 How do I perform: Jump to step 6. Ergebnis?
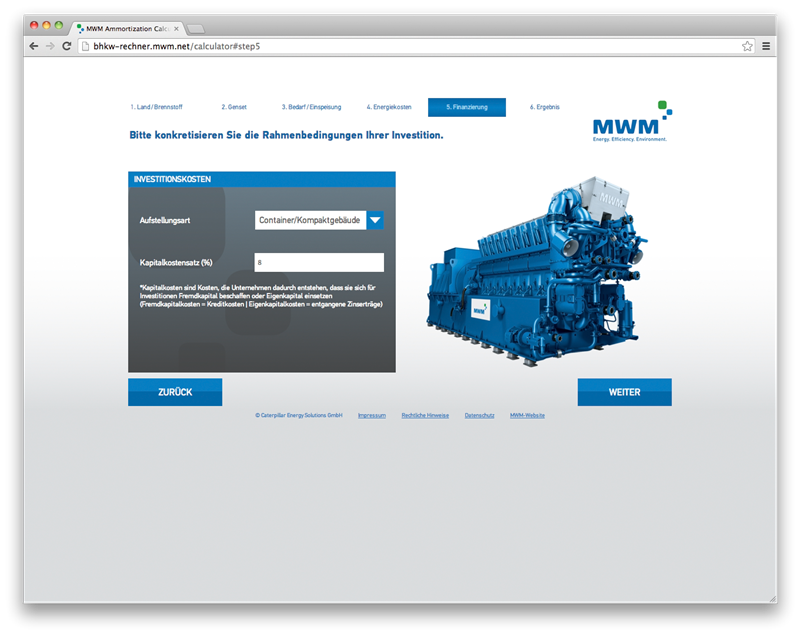click(x=545, y=107)
